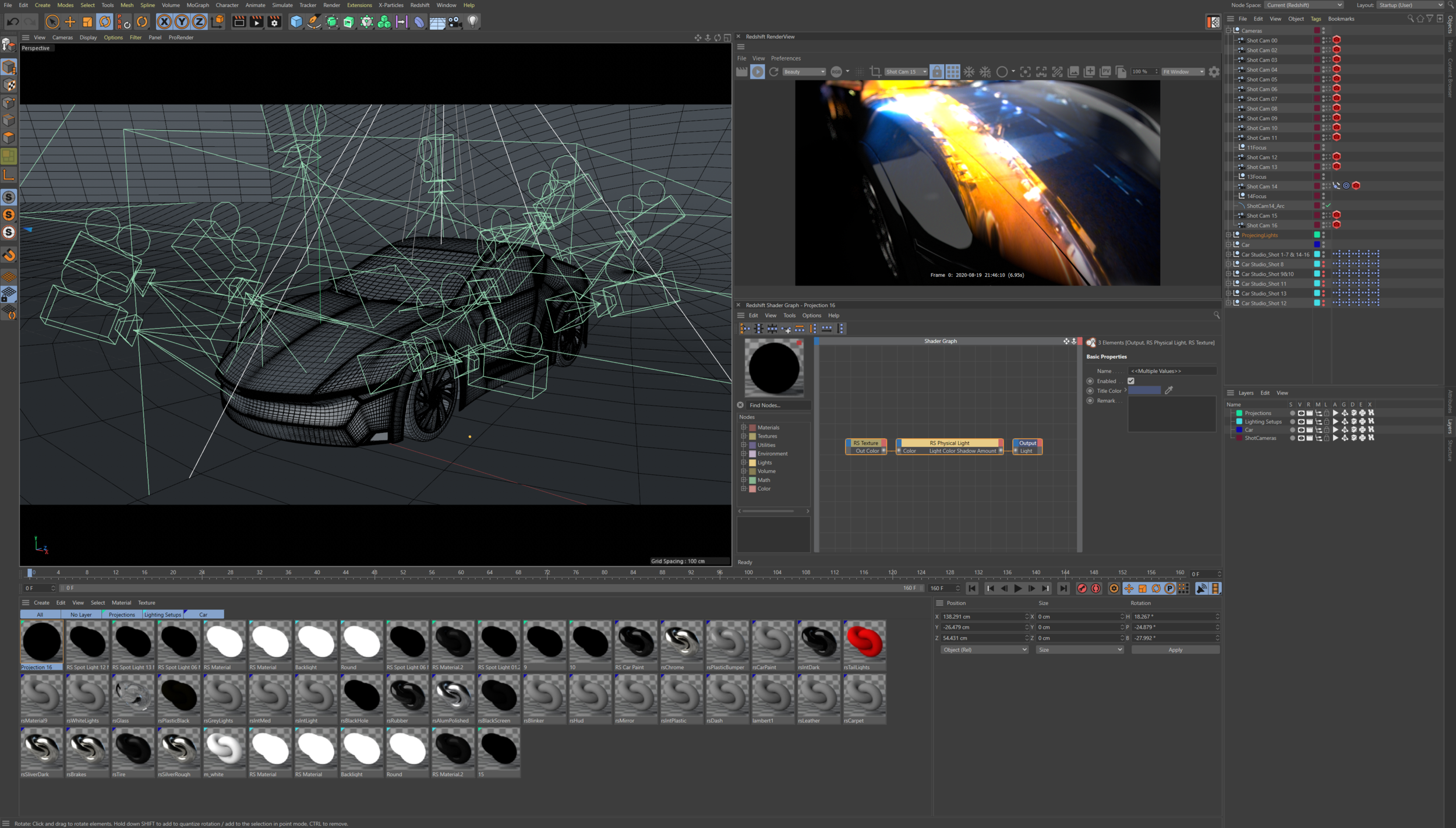
Task: Select the Move tool in the toolbar
Action: click(x=70, y=22)
